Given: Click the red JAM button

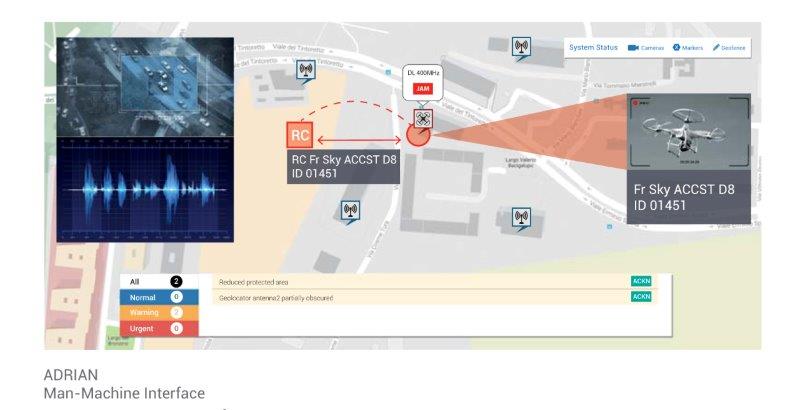Looking at the screenshot, I should 422,88.
